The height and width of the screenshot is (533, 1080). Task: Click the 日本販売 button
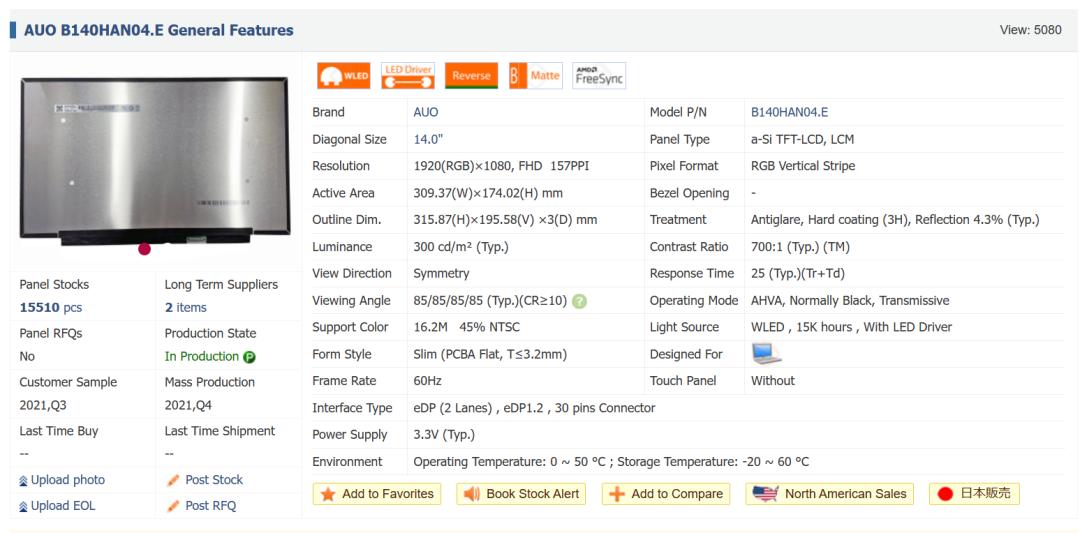pos(975,494)
